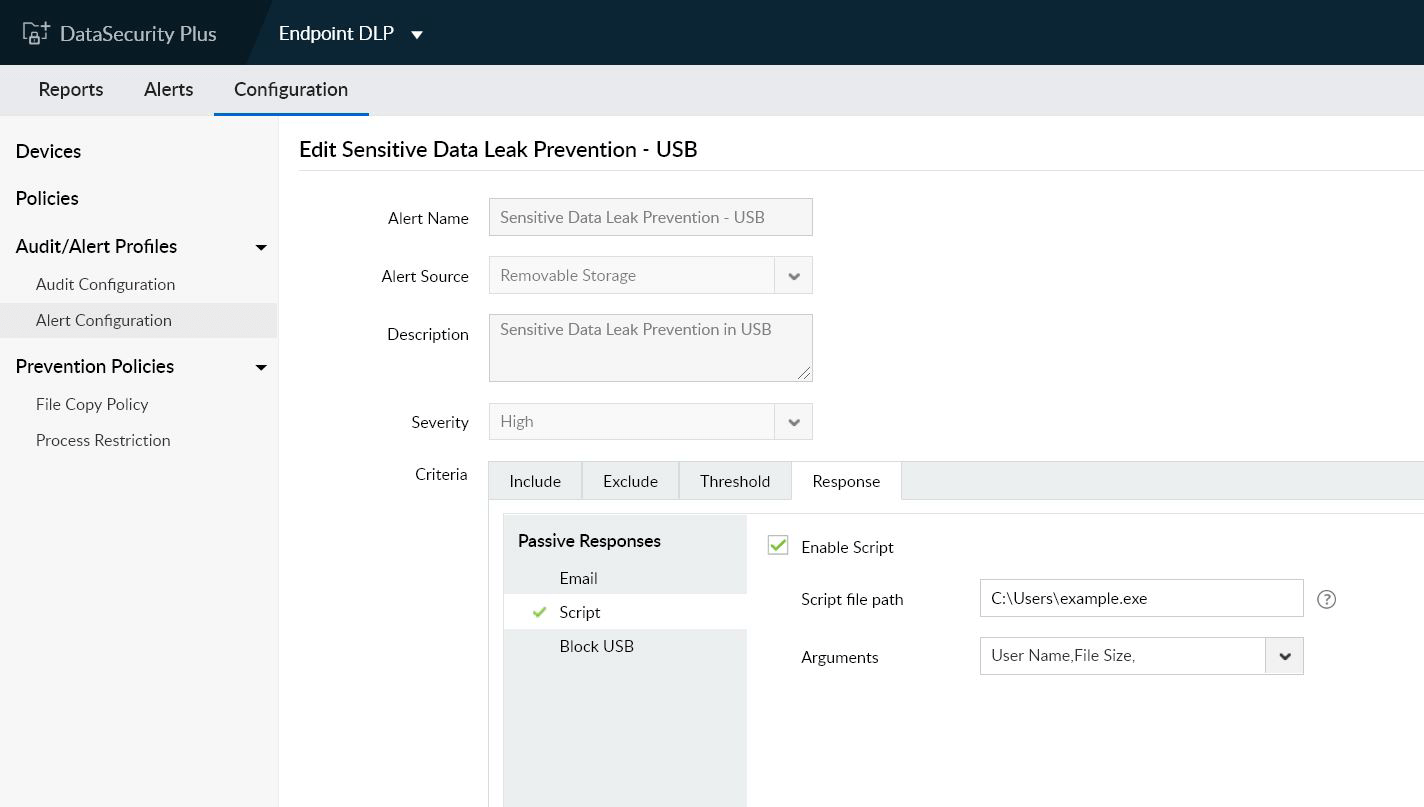Select the Email passive response
Screen dimensions: 1424x807
tap(578, 578)
